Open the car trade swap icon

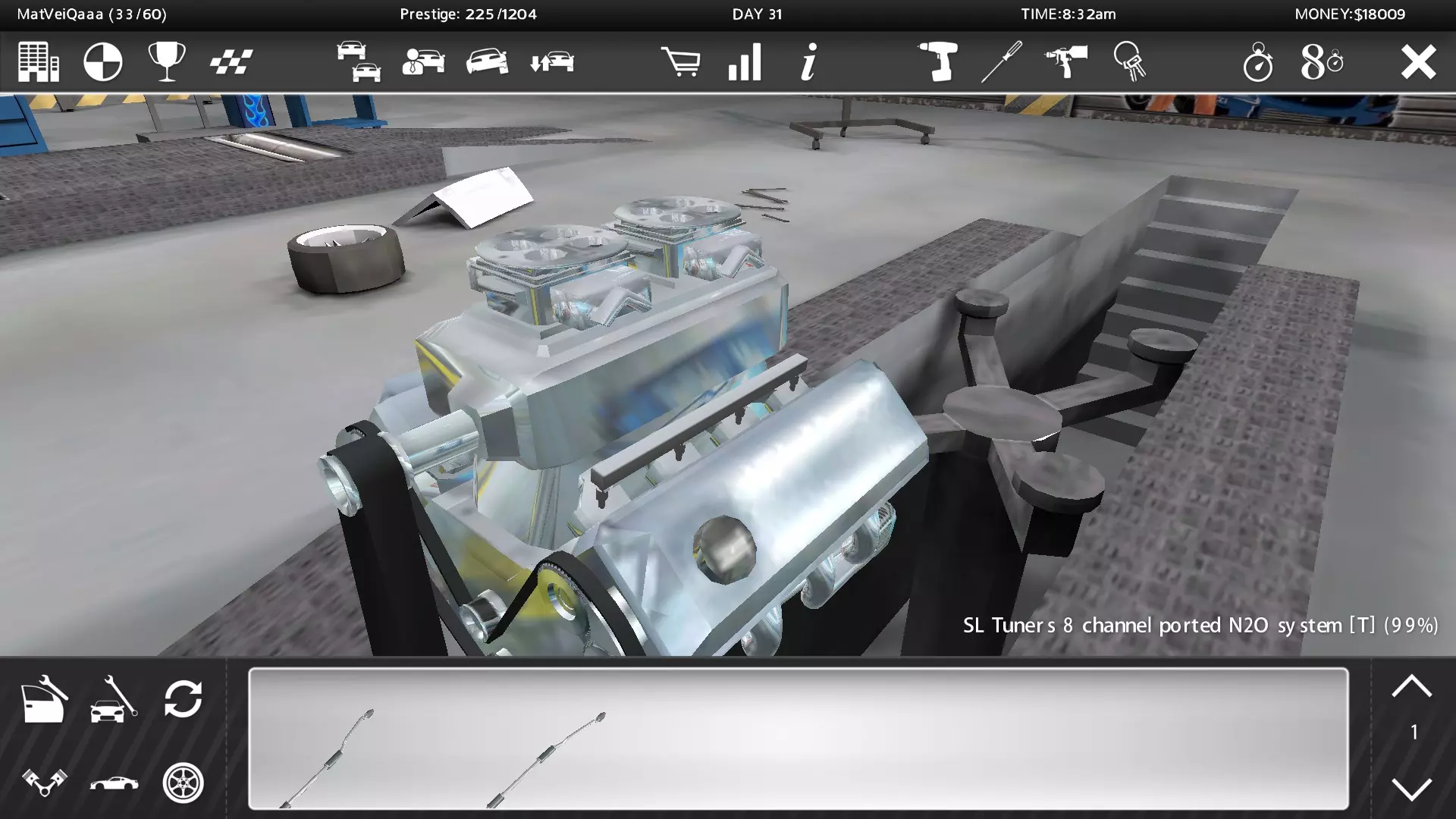pos(551,61)
